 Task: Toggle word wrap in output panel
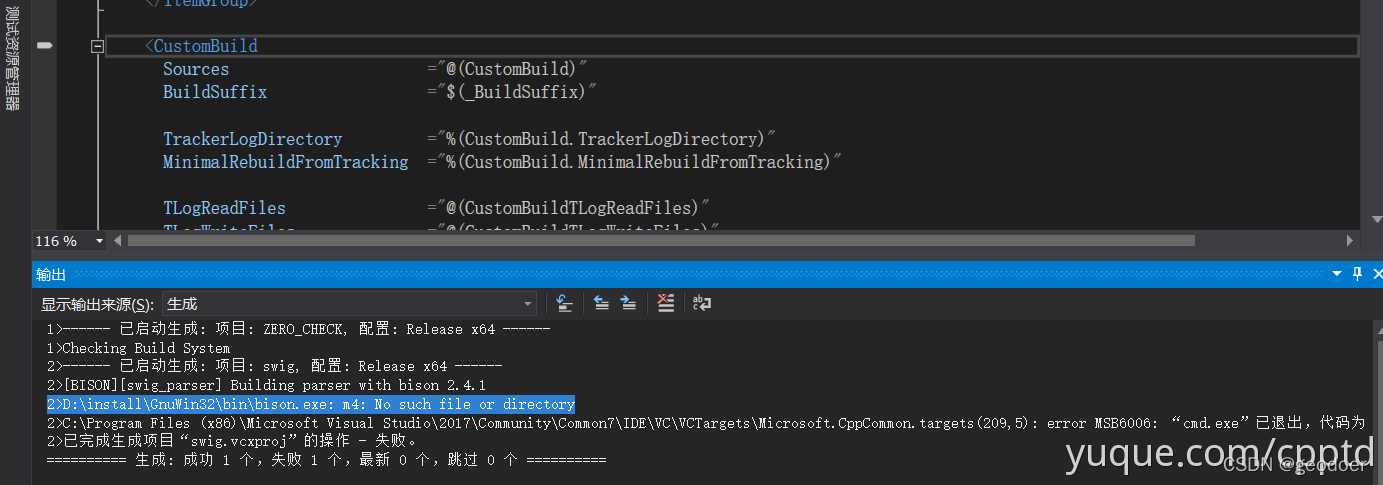tap(702, 303)
